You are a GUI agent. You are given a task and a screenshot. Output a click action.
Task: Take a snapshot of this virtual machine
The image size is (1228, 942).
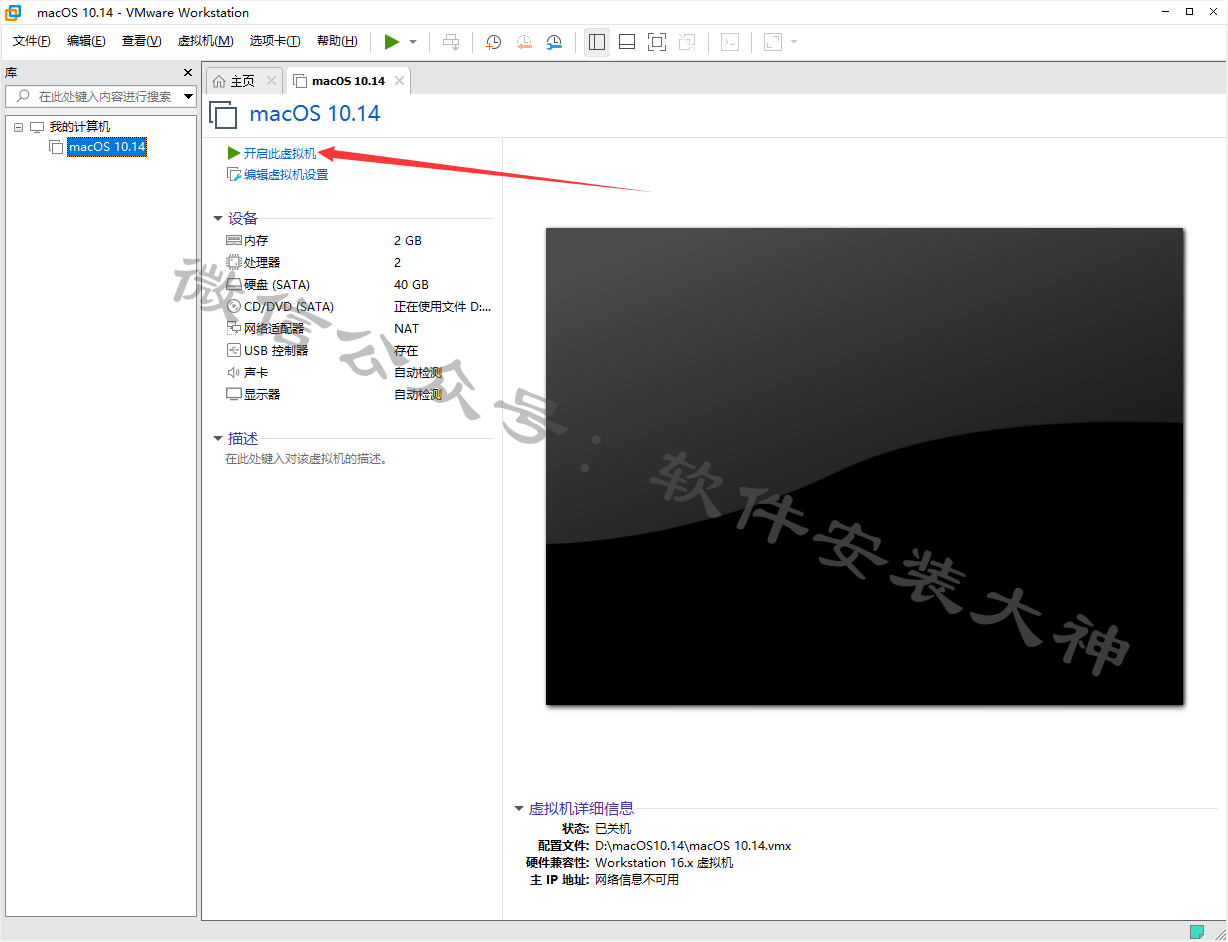493,42
